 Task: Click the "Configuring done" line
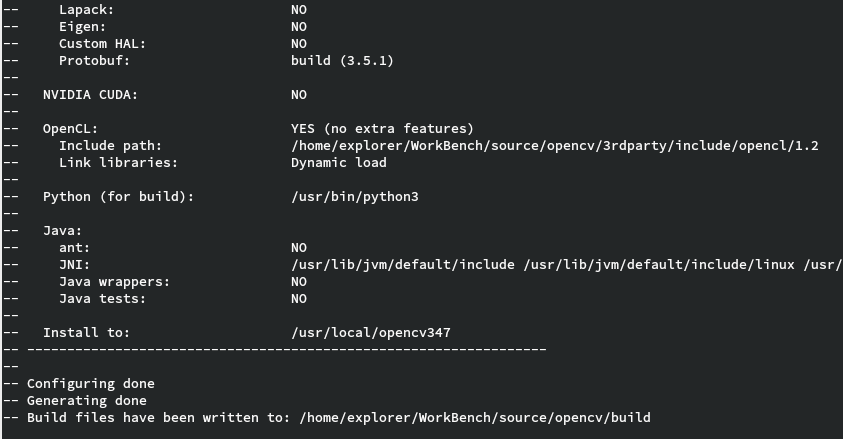[x=90, y=383]
